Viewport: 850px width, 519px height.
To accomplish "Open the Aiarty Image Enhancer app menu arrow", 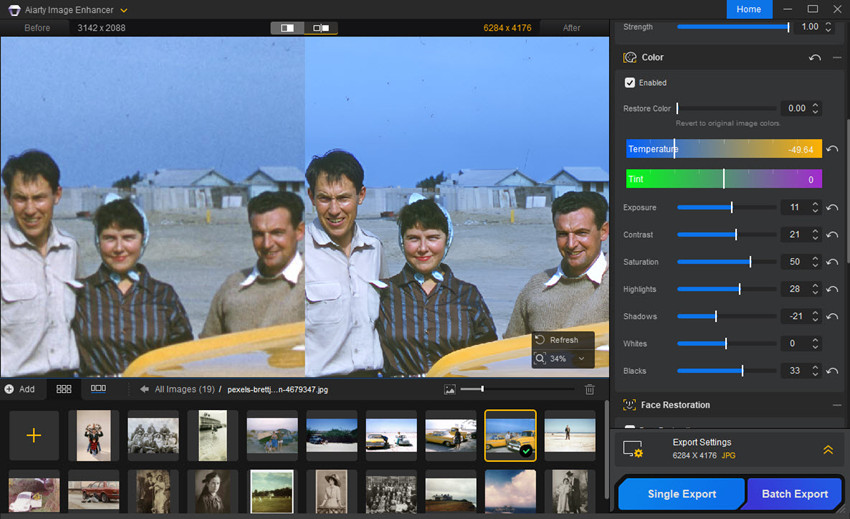I will click(x=124, y=10).
